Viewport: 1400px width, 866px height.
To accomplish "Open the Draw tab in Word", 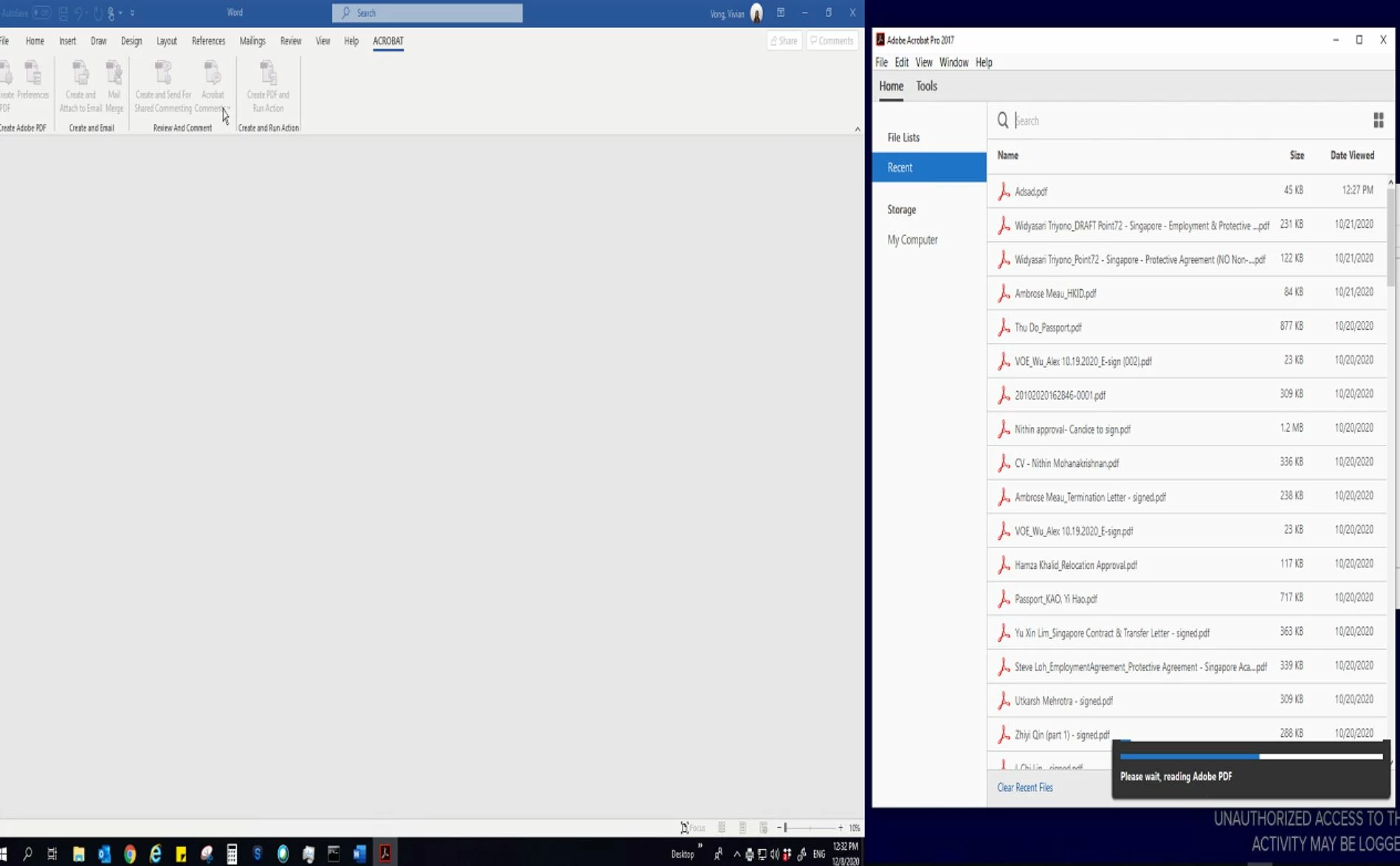I will click(98, 41).
